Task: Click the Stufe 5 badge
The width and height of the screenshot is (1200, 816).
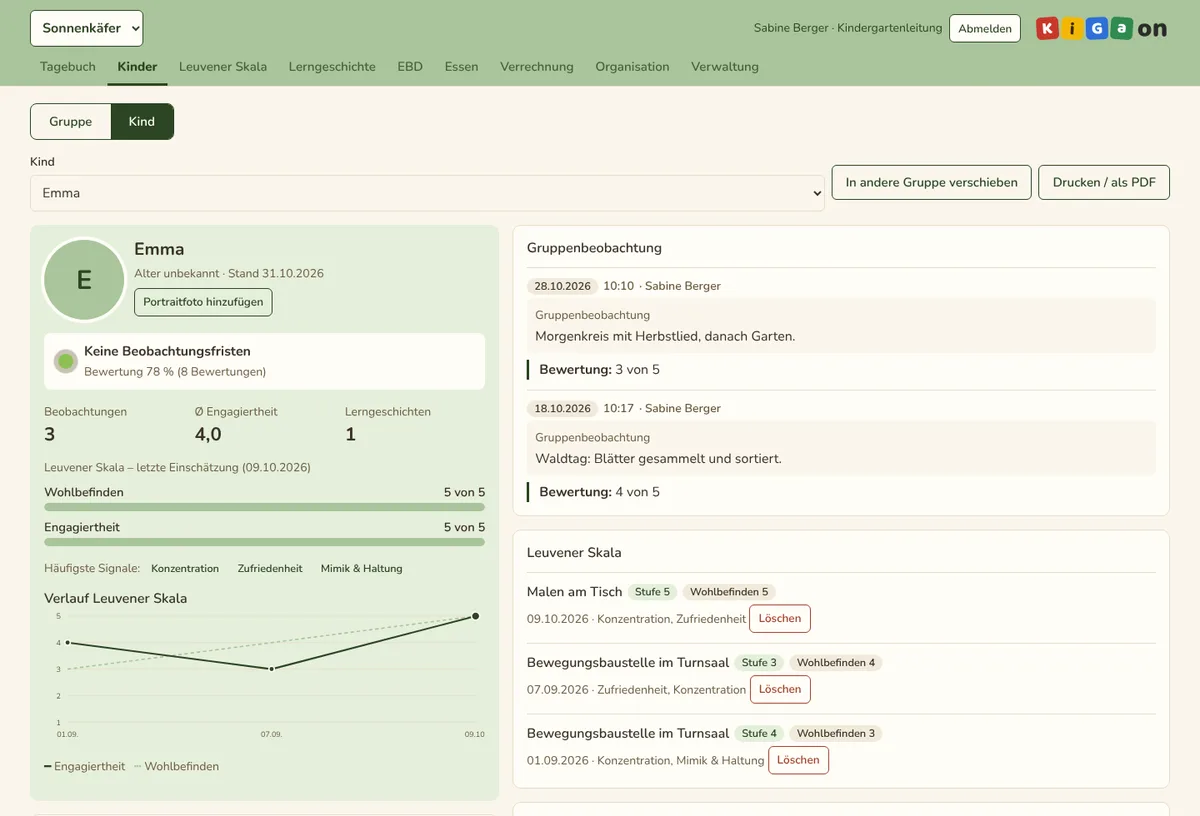Action: 652,592
